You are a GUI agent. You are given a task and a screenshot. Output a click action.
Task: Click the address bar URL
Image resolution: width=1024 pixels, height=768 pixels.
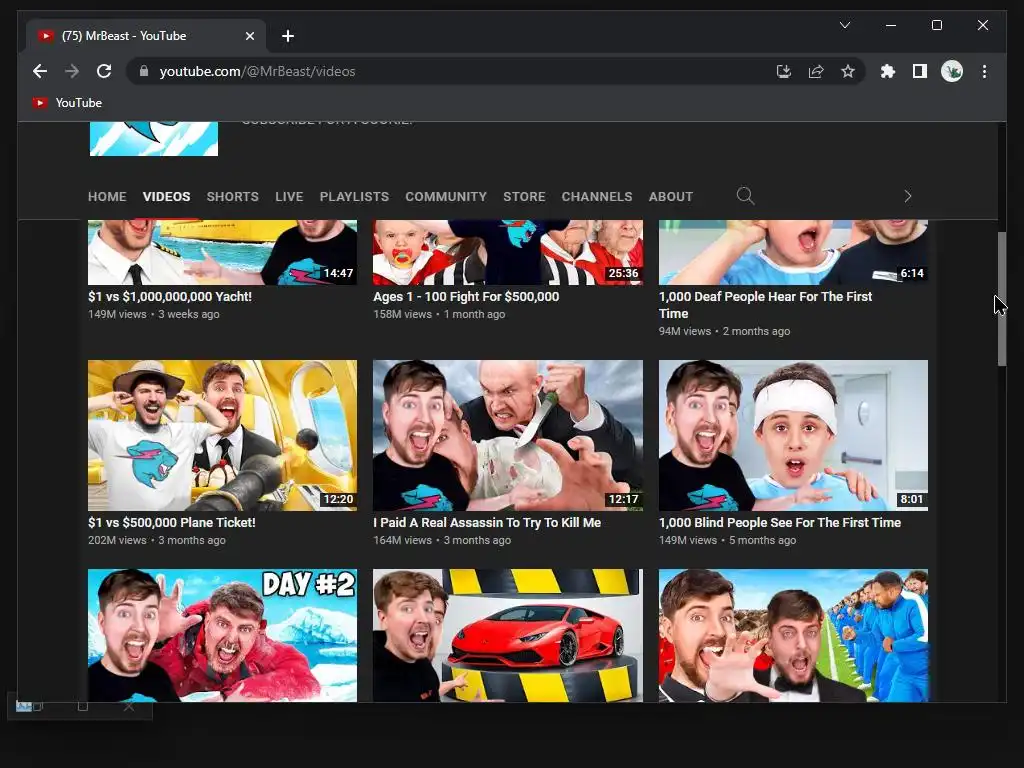coord(257,71)
